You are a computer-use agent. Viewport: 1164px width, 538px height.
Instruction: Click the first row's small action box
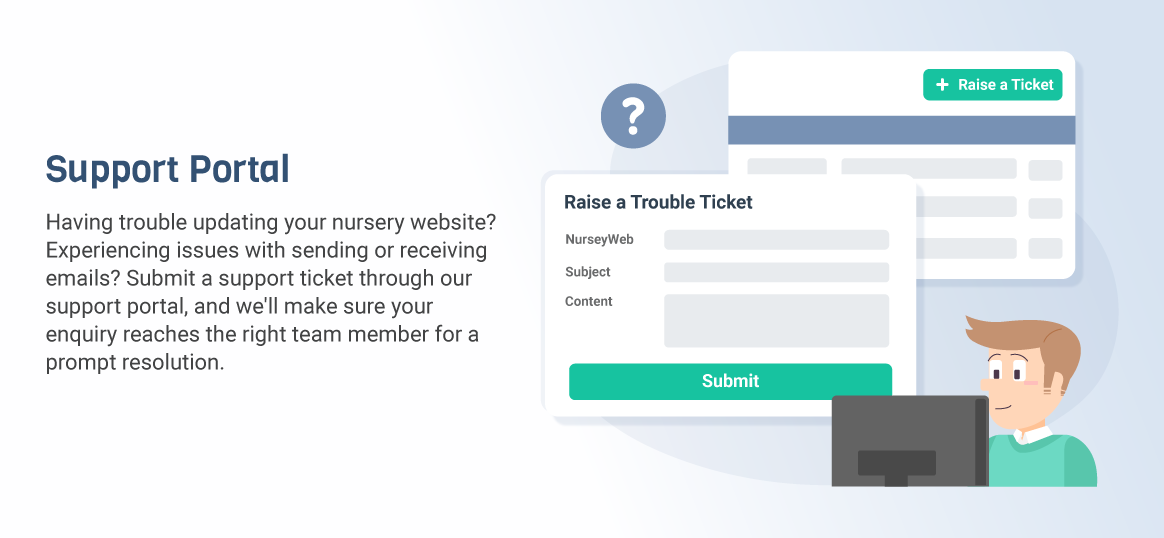(x=1045, y=170)
